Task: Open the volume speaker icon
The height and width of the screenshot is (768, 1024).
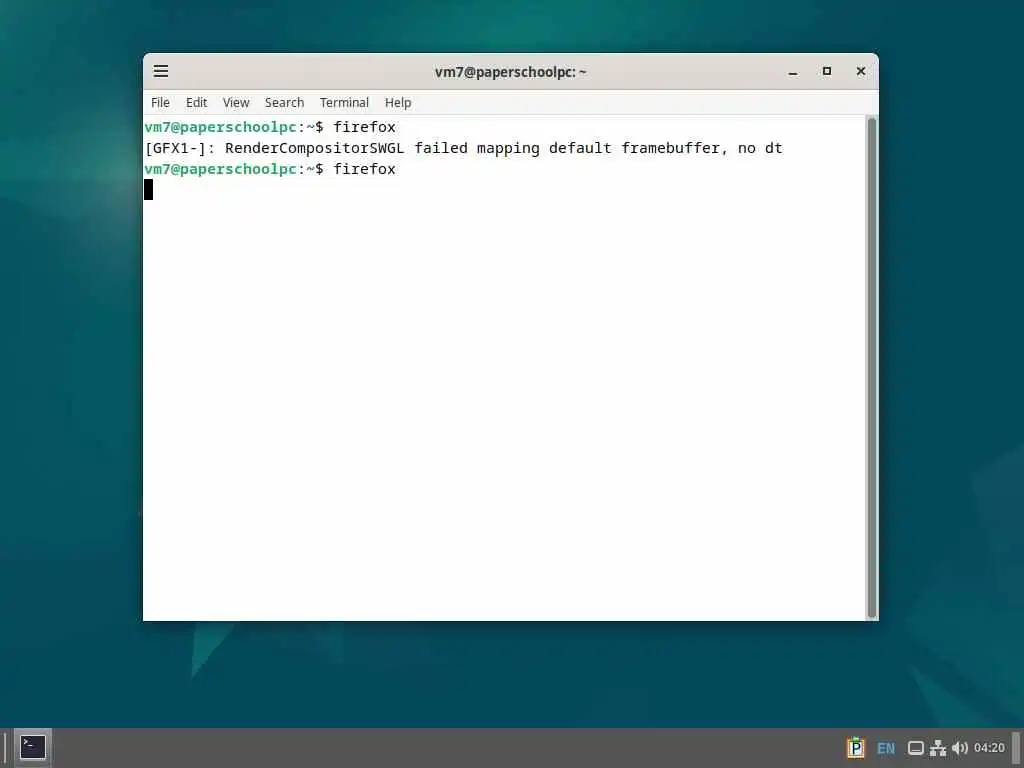Action: click(x=959, y=748)
